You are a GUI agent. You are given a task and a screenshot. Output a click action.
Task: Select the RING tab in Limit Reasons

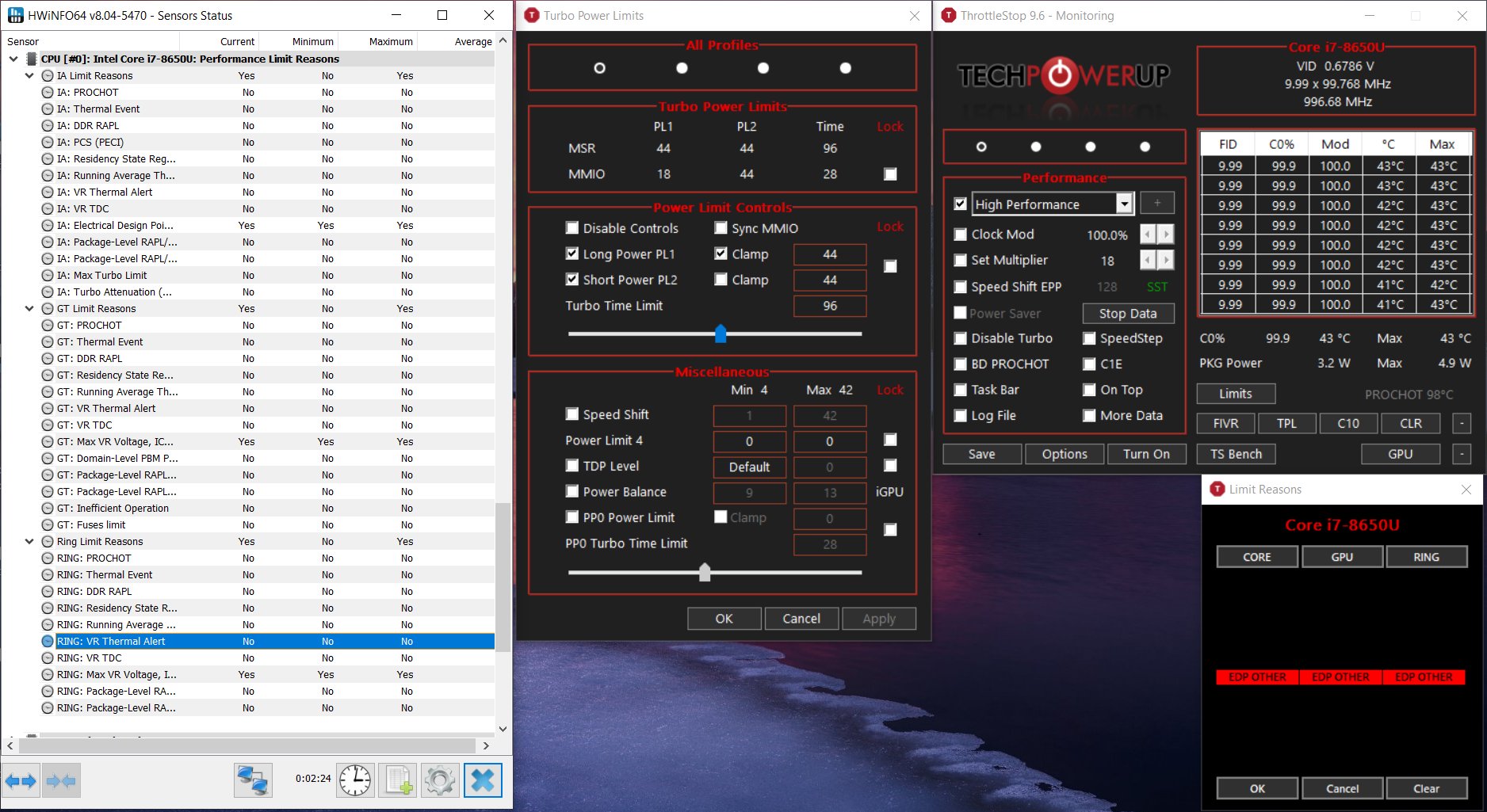(x=1426, y=557)
